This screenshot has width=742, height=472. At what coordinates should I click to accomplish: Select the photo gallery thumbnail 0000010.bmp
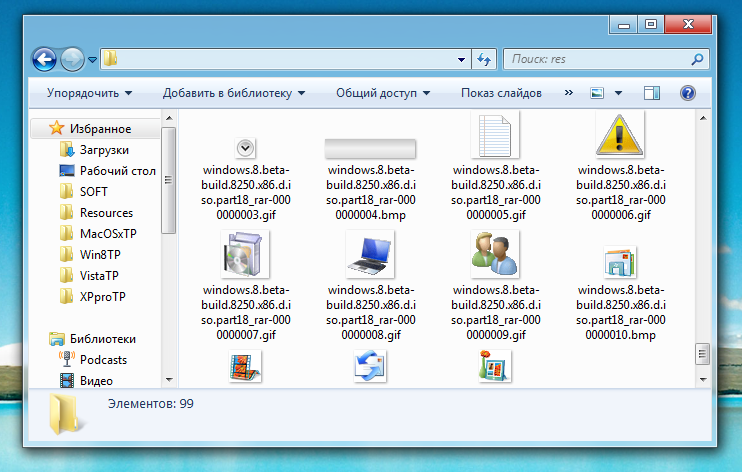coord(620,262)
